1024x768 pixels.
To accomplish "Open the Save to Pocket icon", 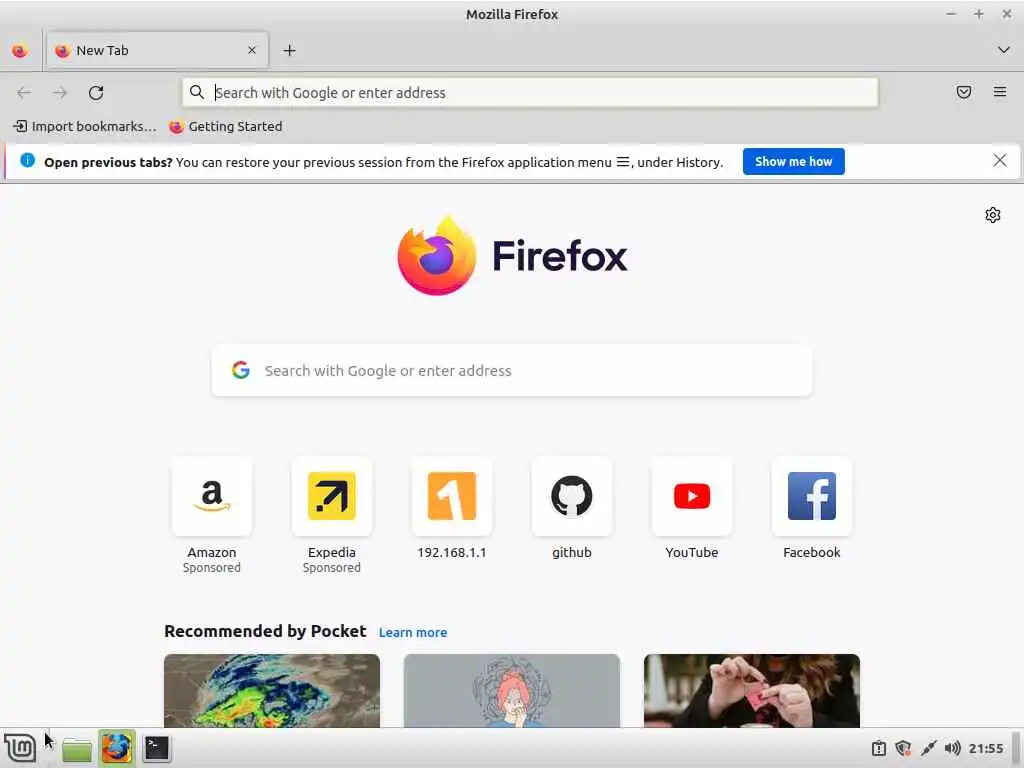I will click(x=964, y=92).
